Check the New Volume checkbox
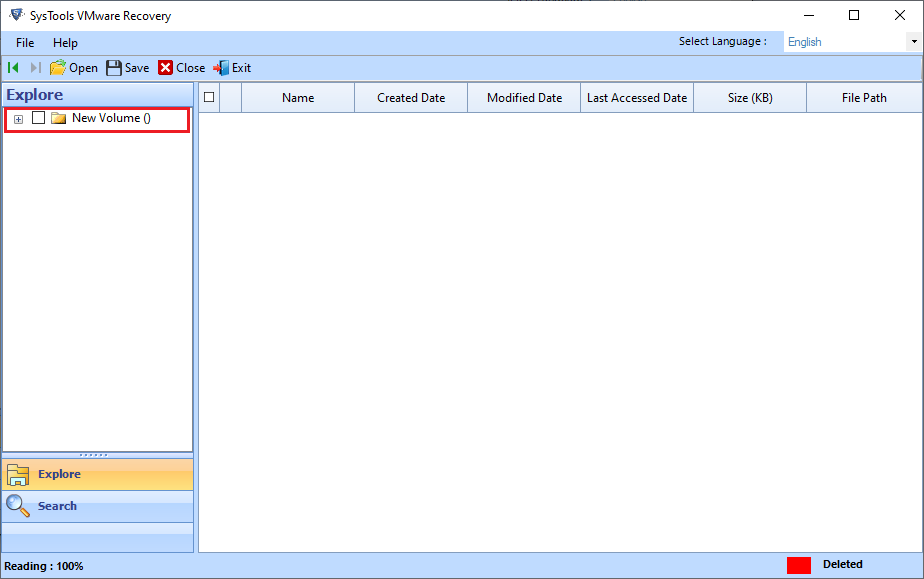Viewport: 924px width, 579px height. pos(38,118)
